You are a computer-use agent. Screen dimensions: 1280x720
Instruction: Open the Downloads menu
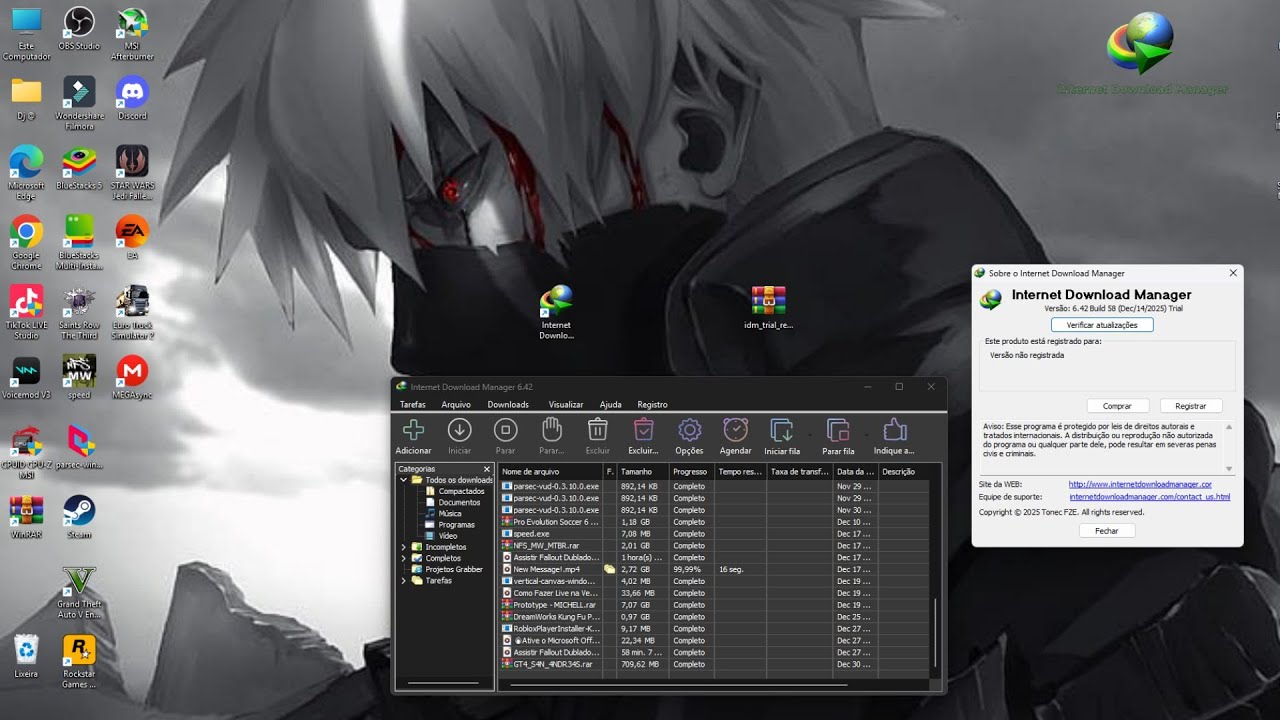pyautogui.click(x=508, y=405)
